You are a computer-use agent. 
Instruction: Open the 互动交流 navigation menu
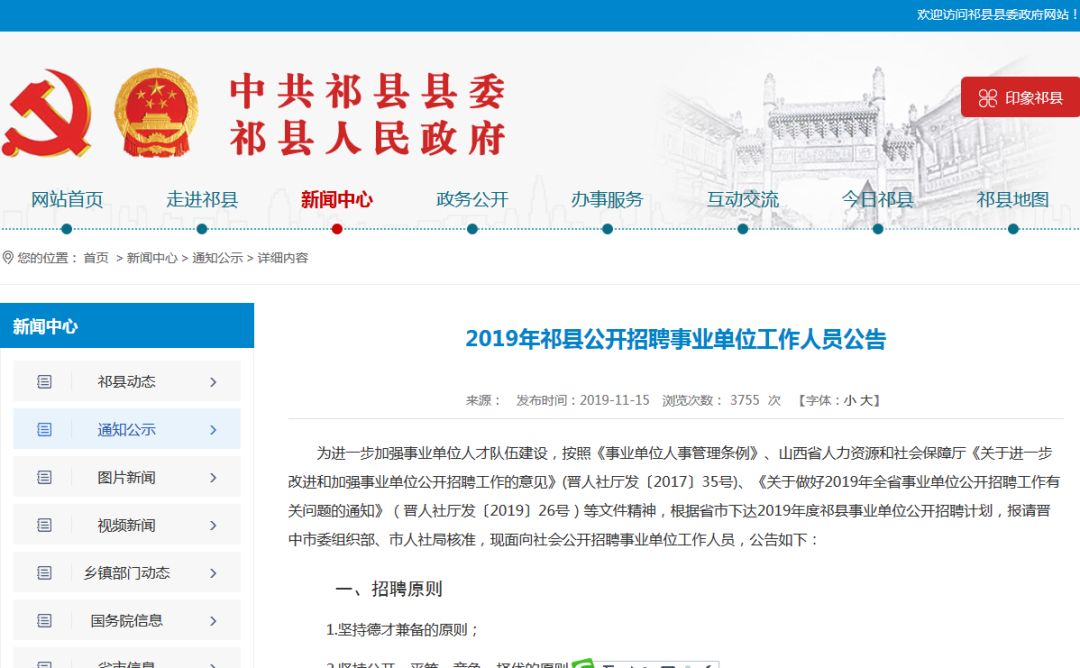coord(742,198)
